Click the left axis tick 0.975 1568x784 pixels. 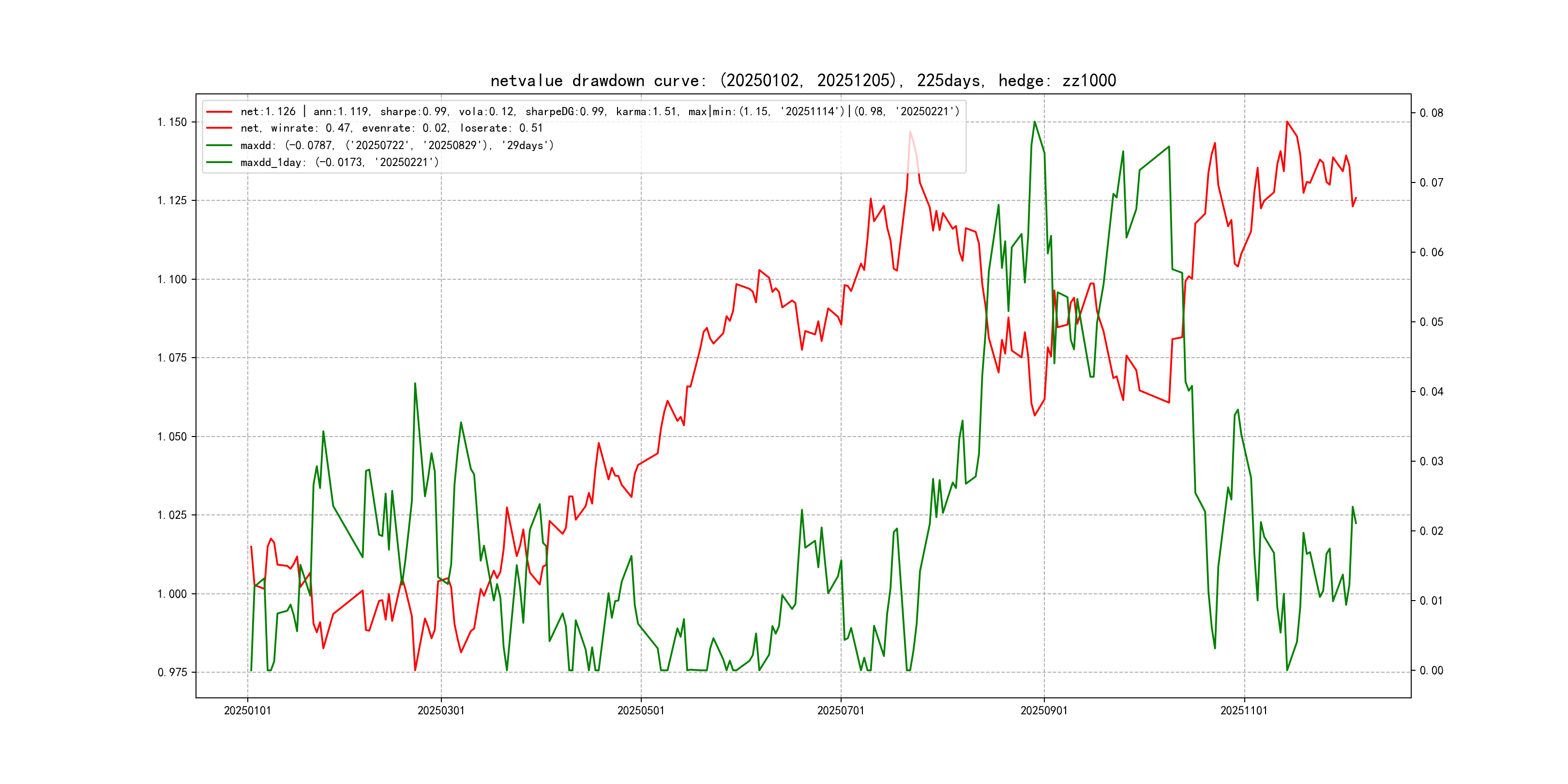point(172,673)
